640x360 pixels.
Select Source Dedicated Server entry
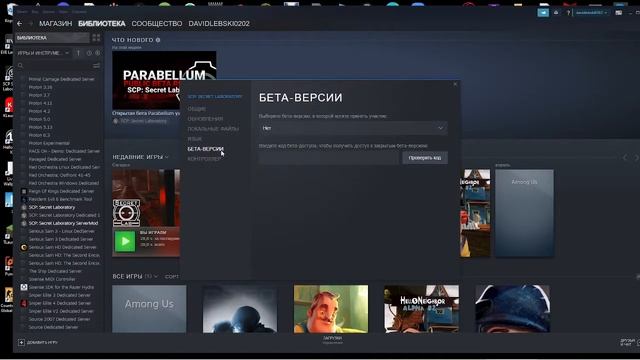pos(53,327)
